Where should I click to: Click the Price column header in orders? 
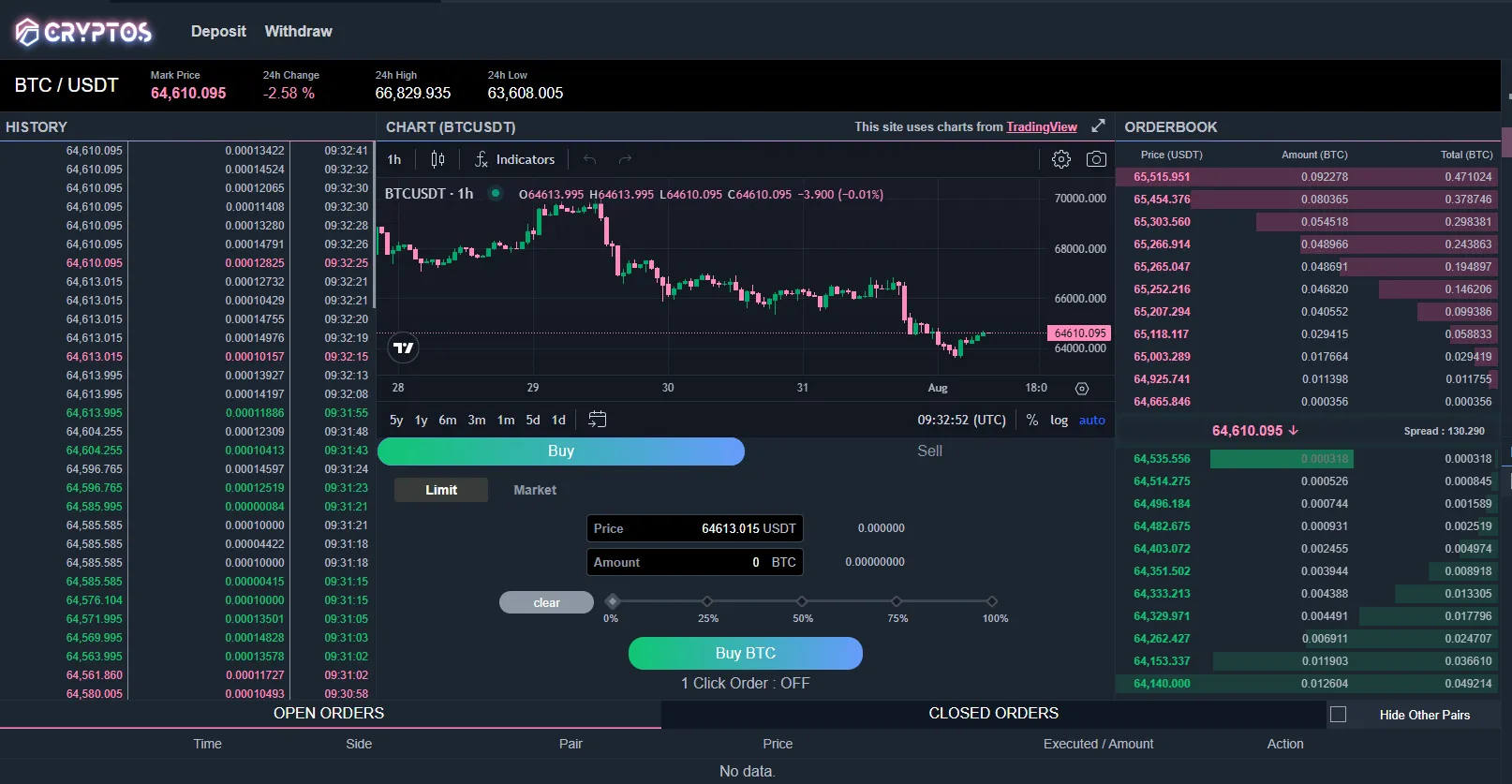(778, 744)
